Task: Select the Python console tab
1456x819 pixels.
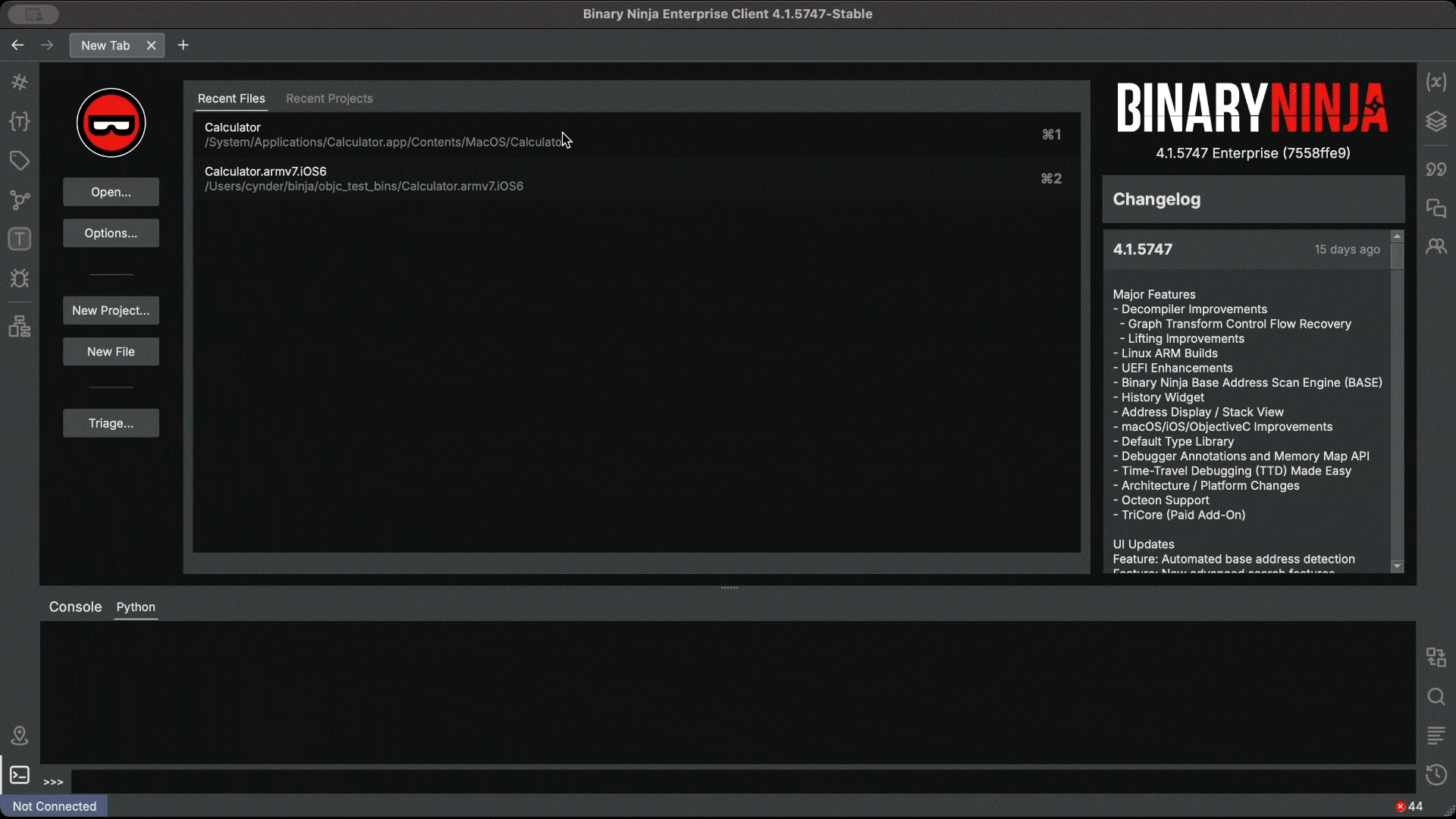Action: [x=136, y=607]
